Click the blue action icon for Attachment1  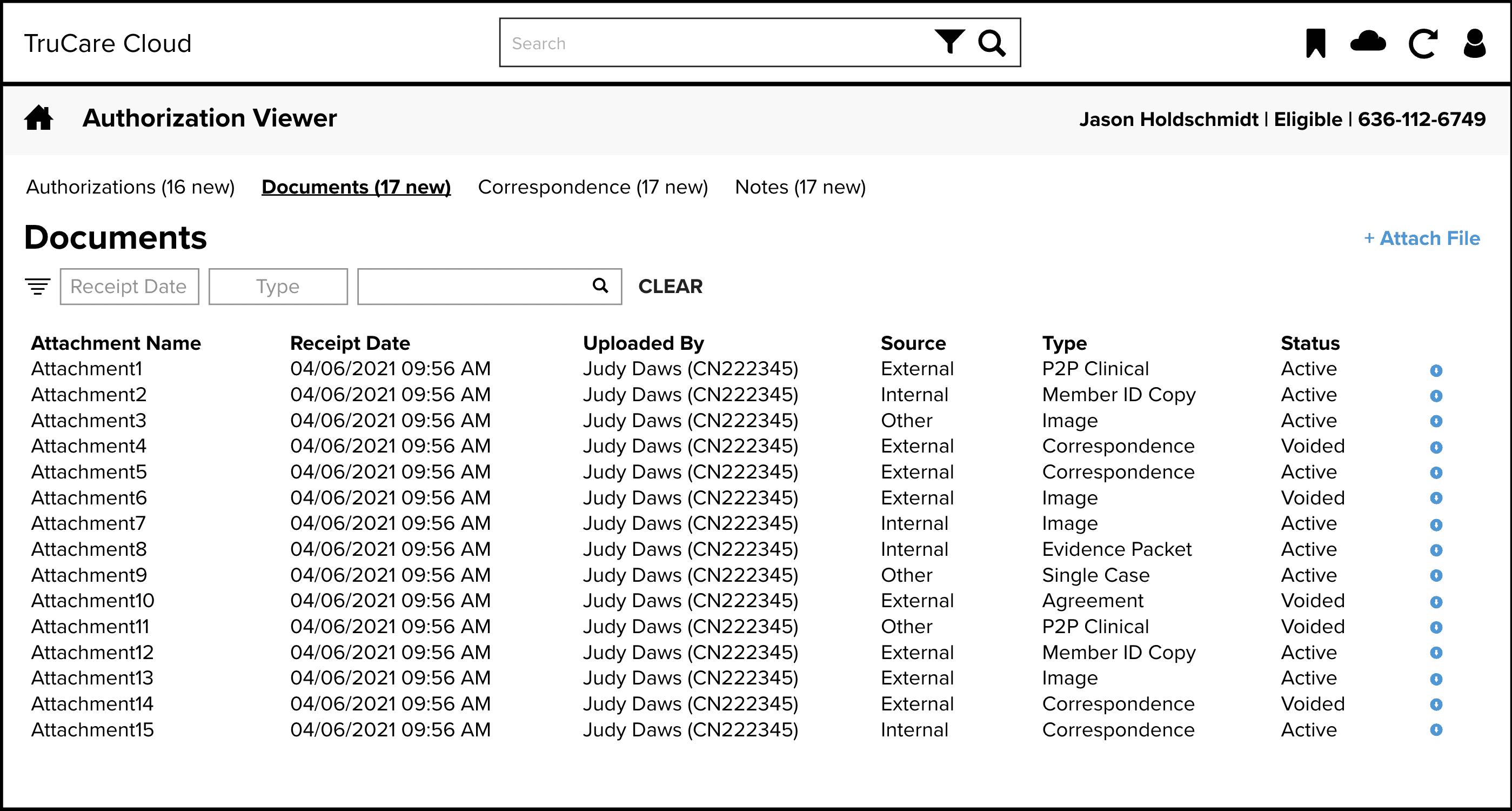pos(1436,370)
